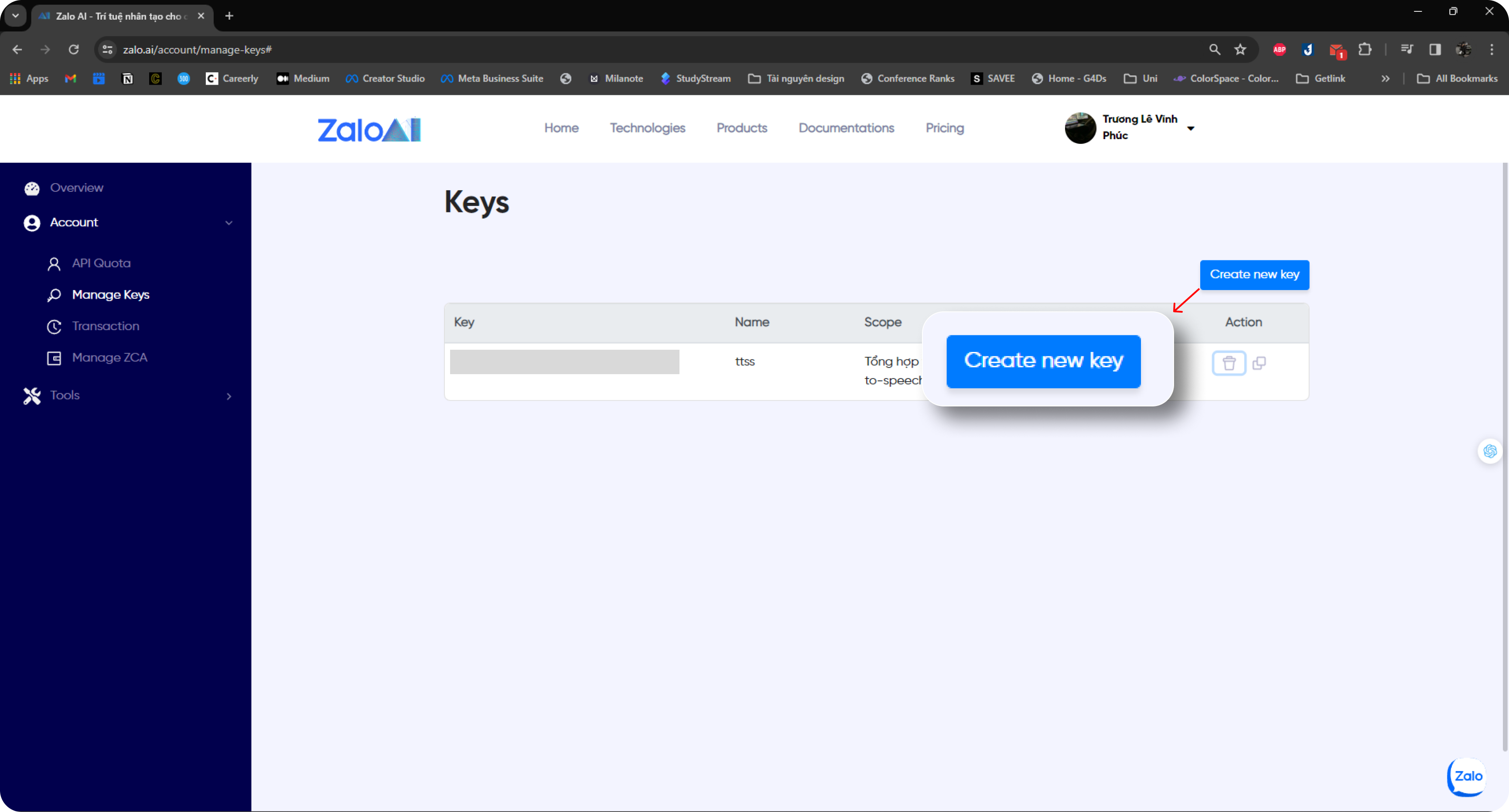Open the user name dropdown arrow
1509x812 pixels.
1191,128
